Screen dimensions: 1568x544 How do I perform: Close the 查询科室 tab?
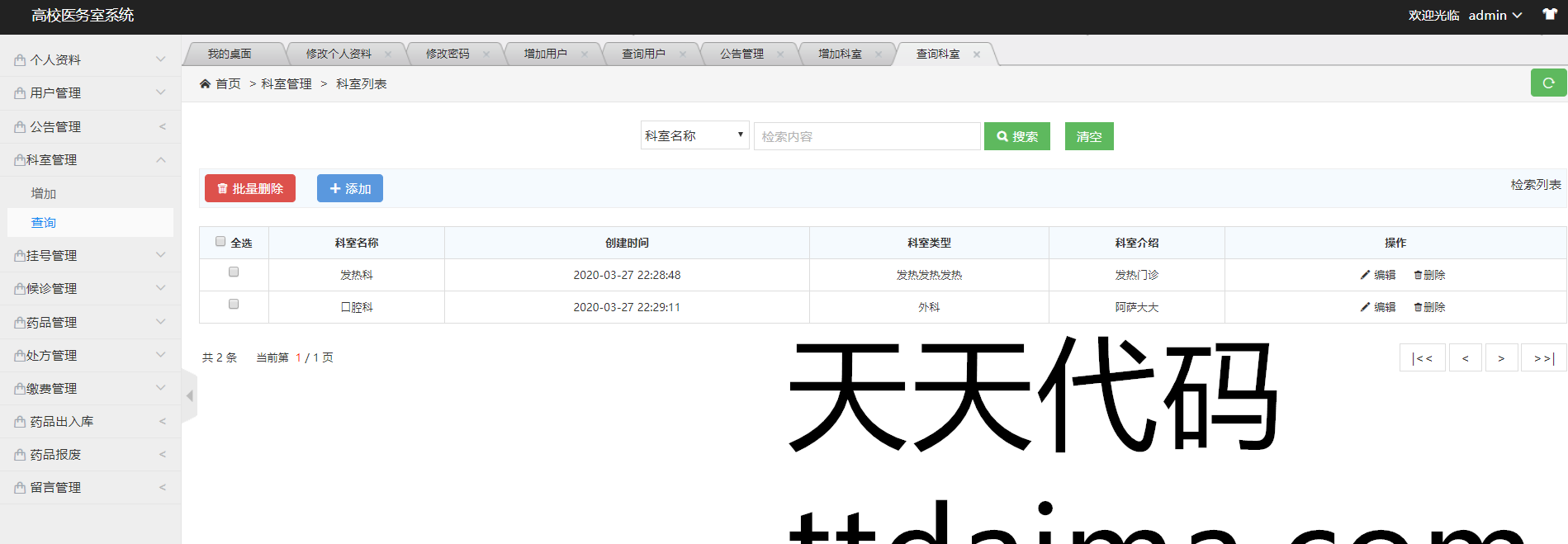click(x=977, y=54)
